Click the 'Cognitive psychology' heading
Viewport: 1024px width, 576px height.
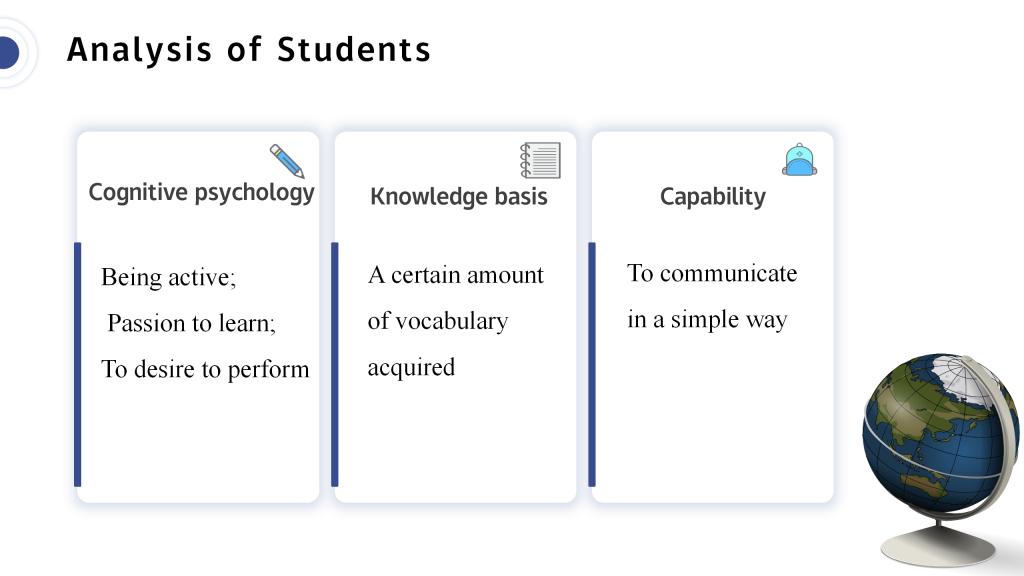point(201,193)
